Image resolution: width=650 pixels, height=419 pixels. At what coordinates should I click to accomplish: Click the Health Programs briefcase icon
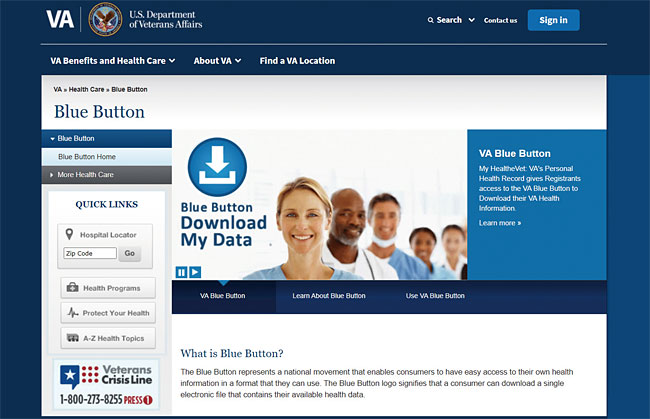[x=73, y=287]
